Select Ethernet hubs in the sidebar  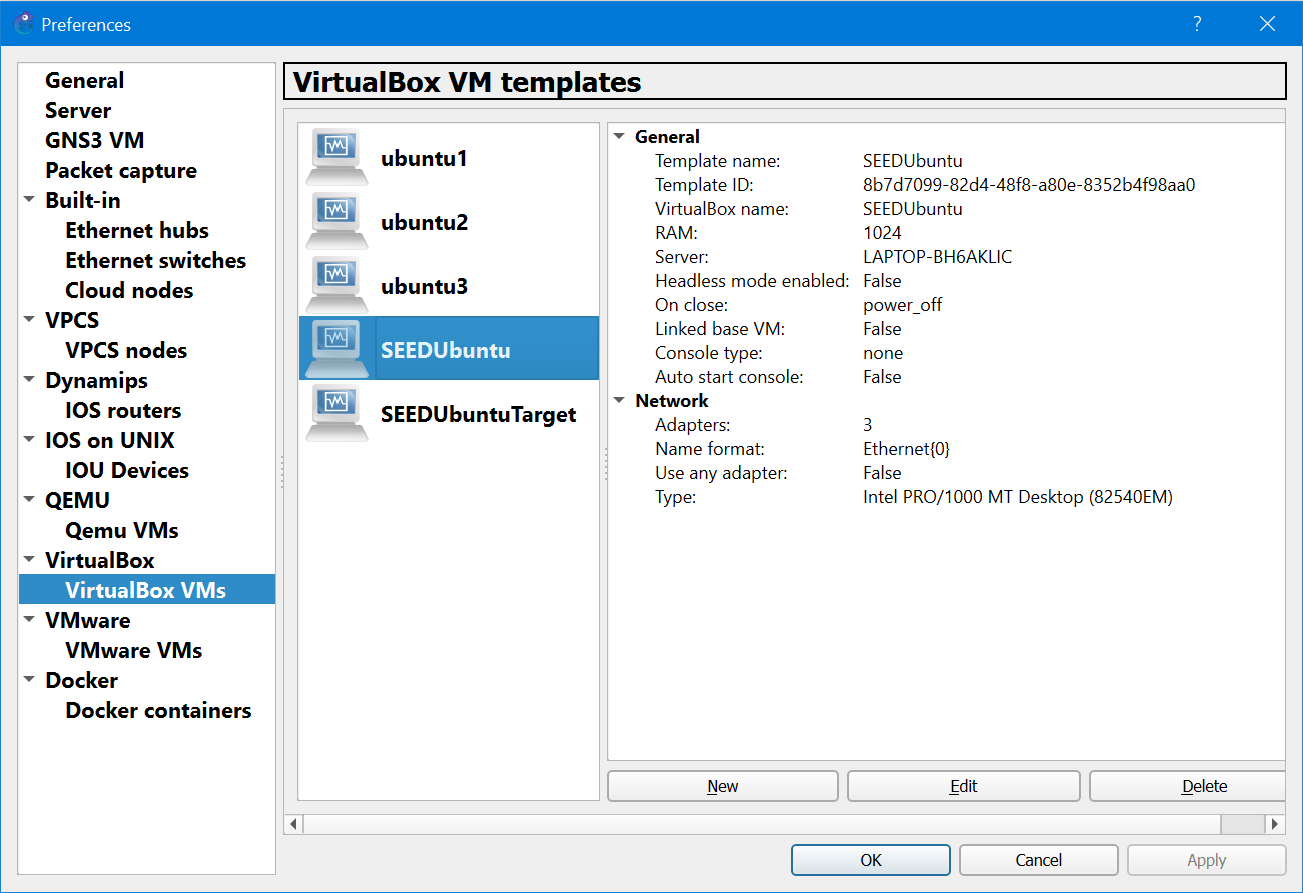(137, 231)
